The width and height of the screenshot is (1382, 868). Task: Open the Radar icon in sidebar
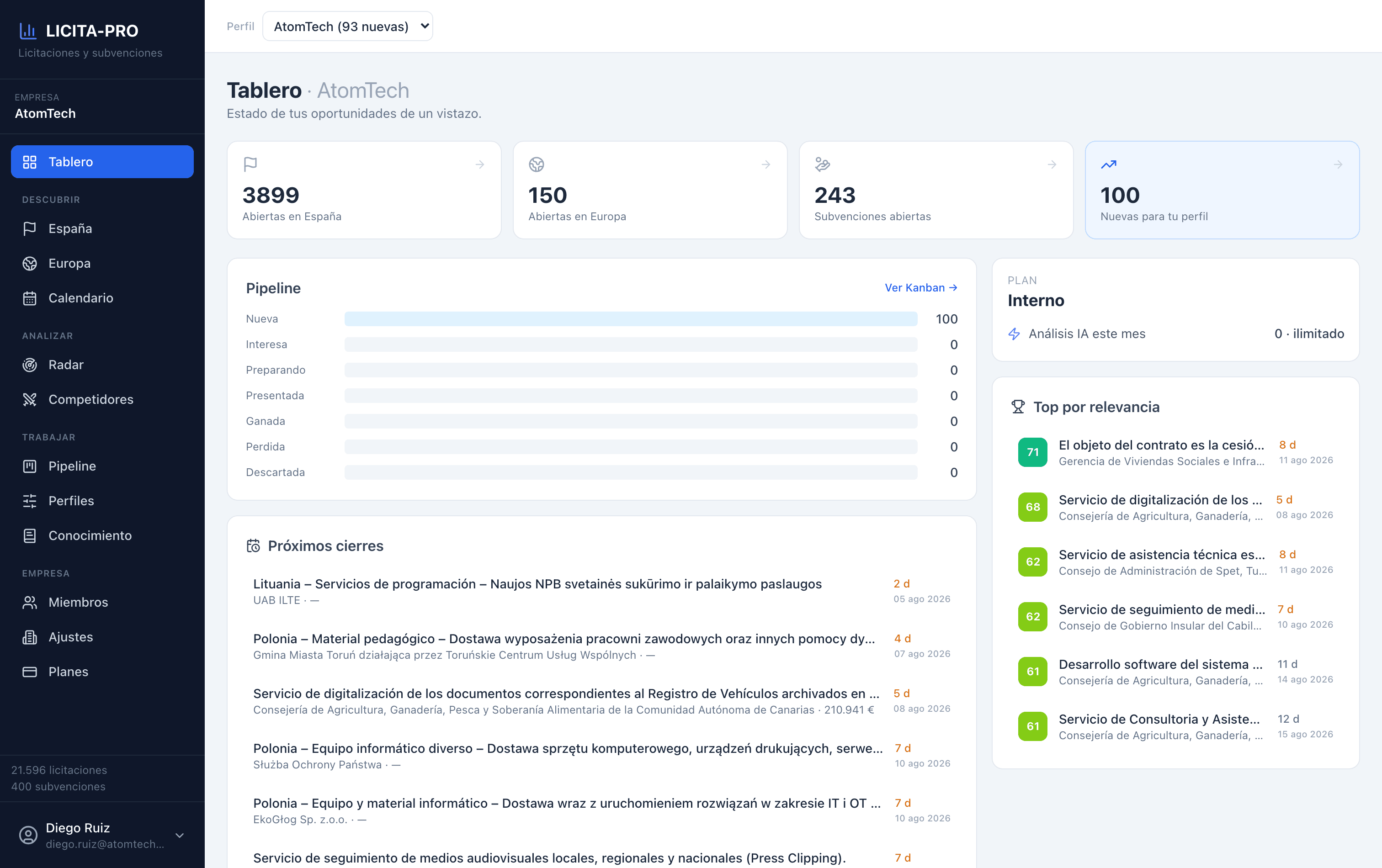coord(29,365)
